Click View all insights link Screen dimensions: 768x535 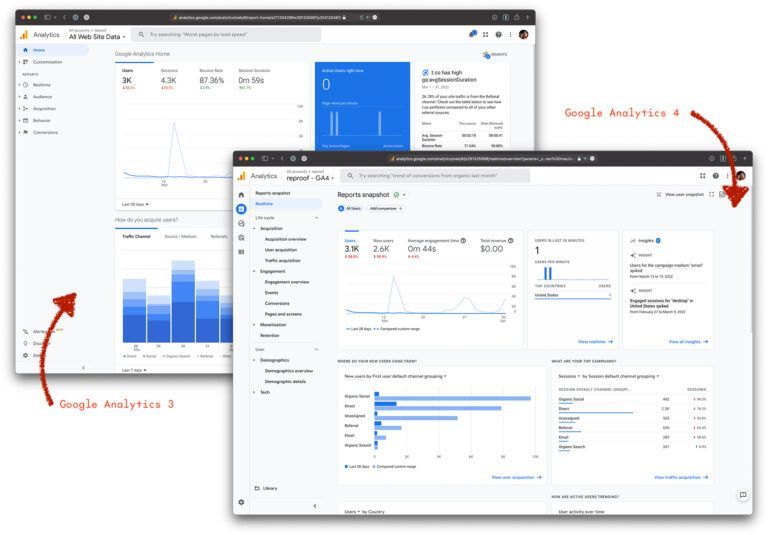tap(688, 341)
